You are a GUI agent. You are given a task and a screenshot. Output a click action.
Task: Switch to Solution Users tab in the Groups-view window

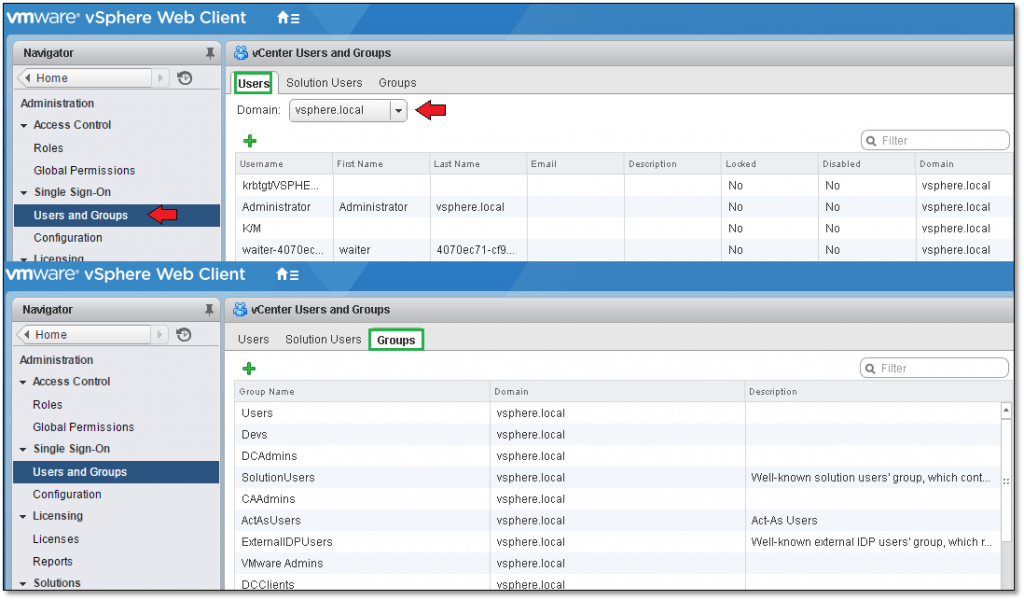(323, 339)
